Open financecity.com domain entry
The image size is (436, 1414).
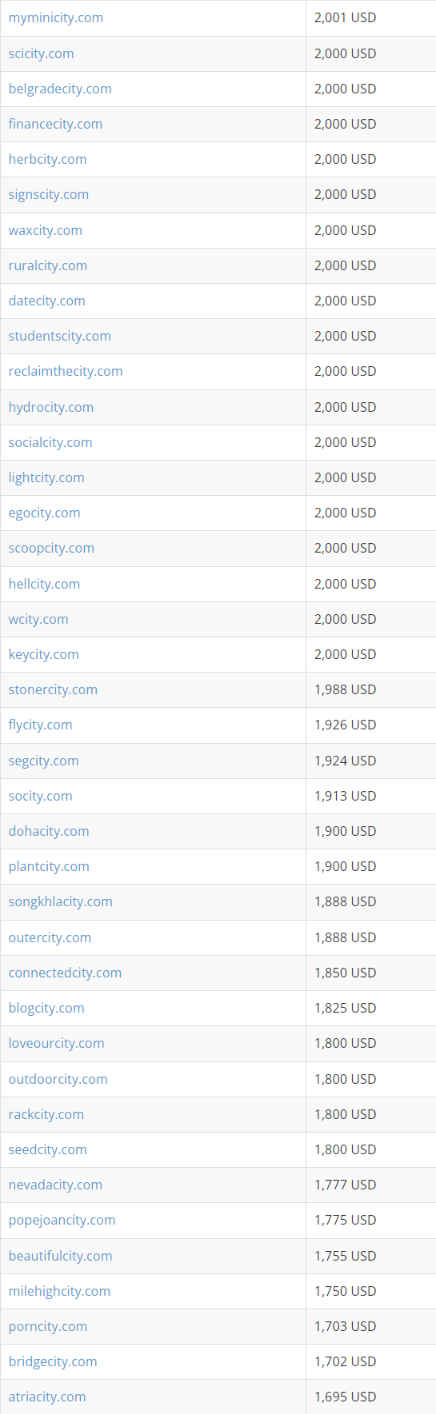(56, 124)
